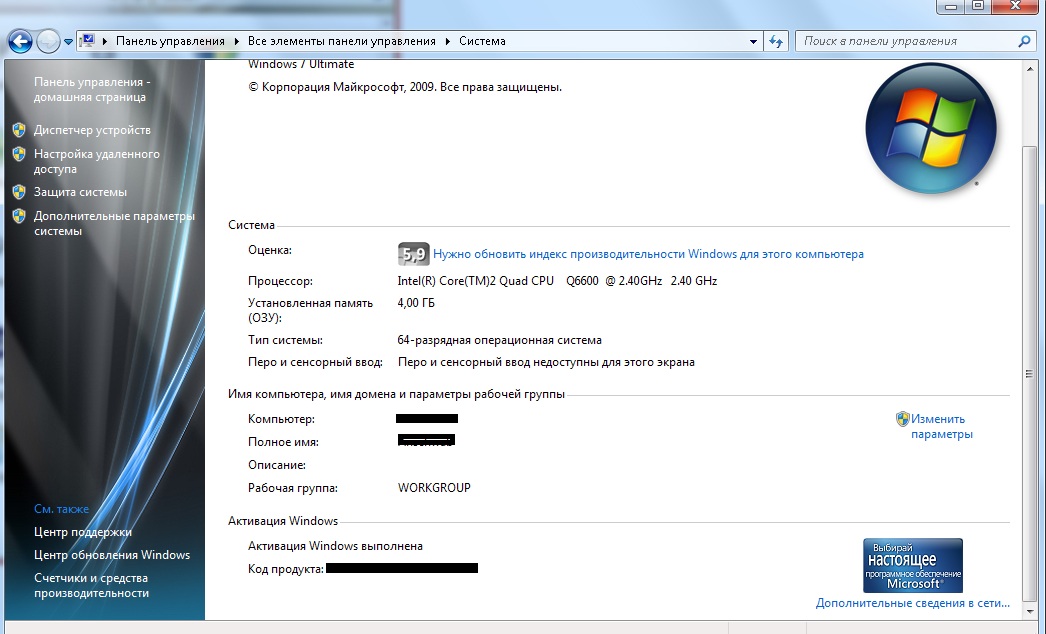Maximize the System window

pyautogui.click(x=979, y=7)
